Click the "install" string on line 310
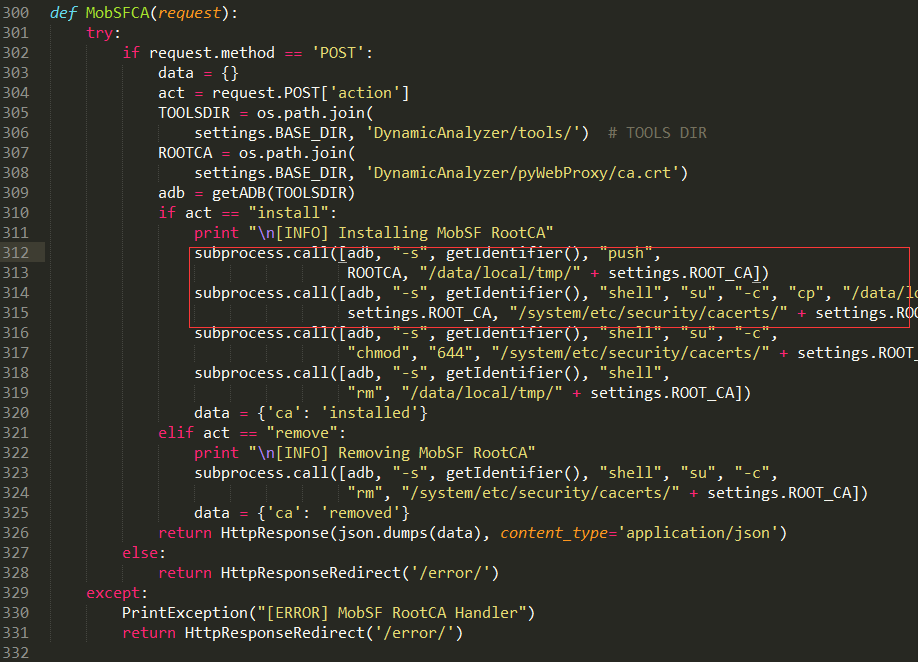 (289, 213)
